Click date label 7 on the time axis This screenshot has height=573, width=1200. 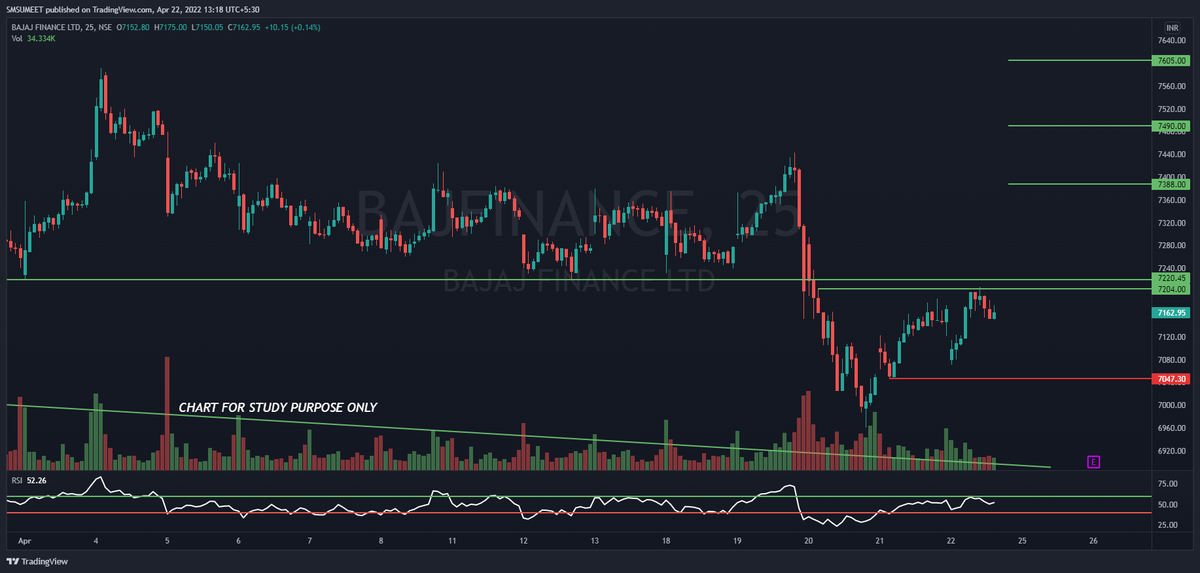[x=310, y=540]
